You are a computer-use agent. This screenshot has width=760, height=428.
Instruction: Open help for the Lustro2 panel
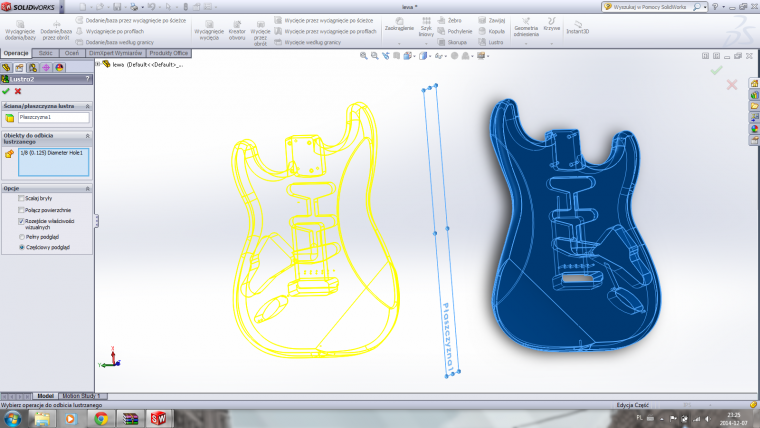coord(88,79)
